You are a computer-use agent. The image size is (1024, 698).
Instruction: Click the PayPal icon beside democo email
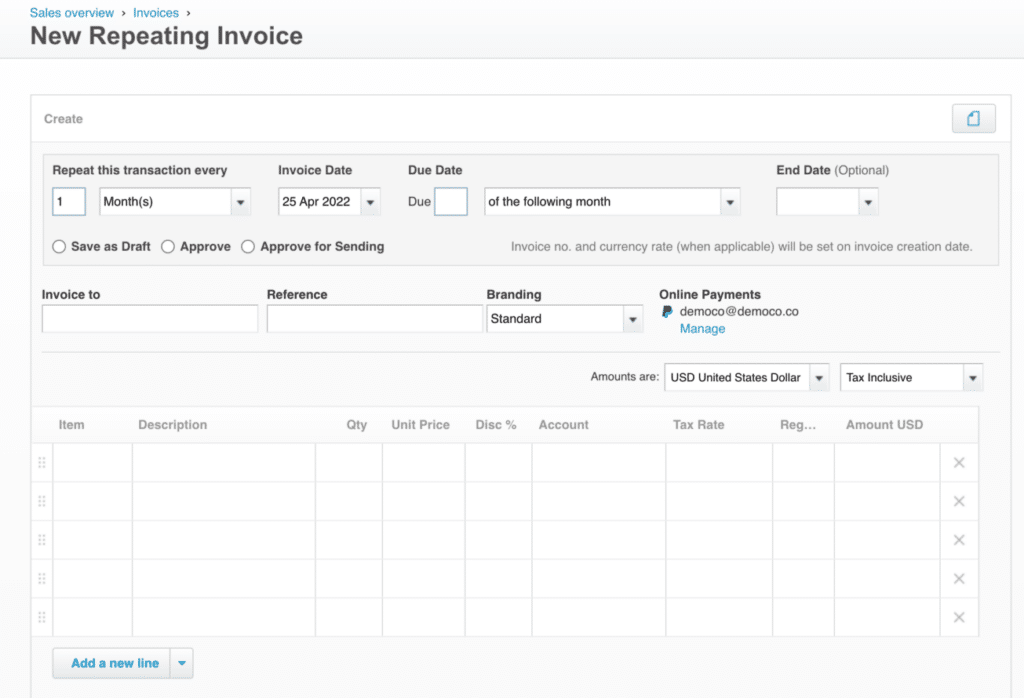(x=667, y=312)
